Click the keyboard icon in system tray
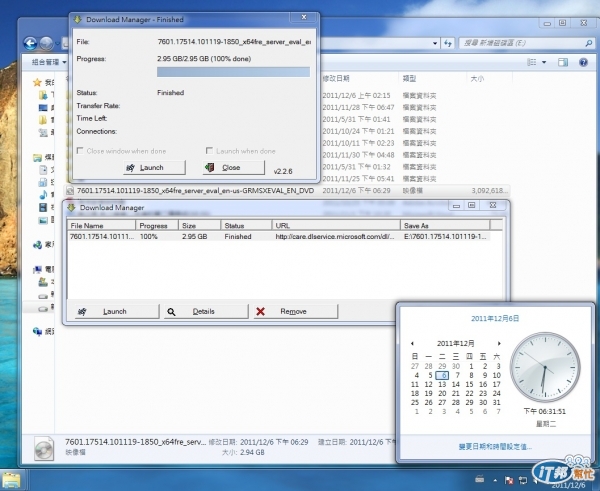Viewport: 600px width, 491px height. click(479, 479)
